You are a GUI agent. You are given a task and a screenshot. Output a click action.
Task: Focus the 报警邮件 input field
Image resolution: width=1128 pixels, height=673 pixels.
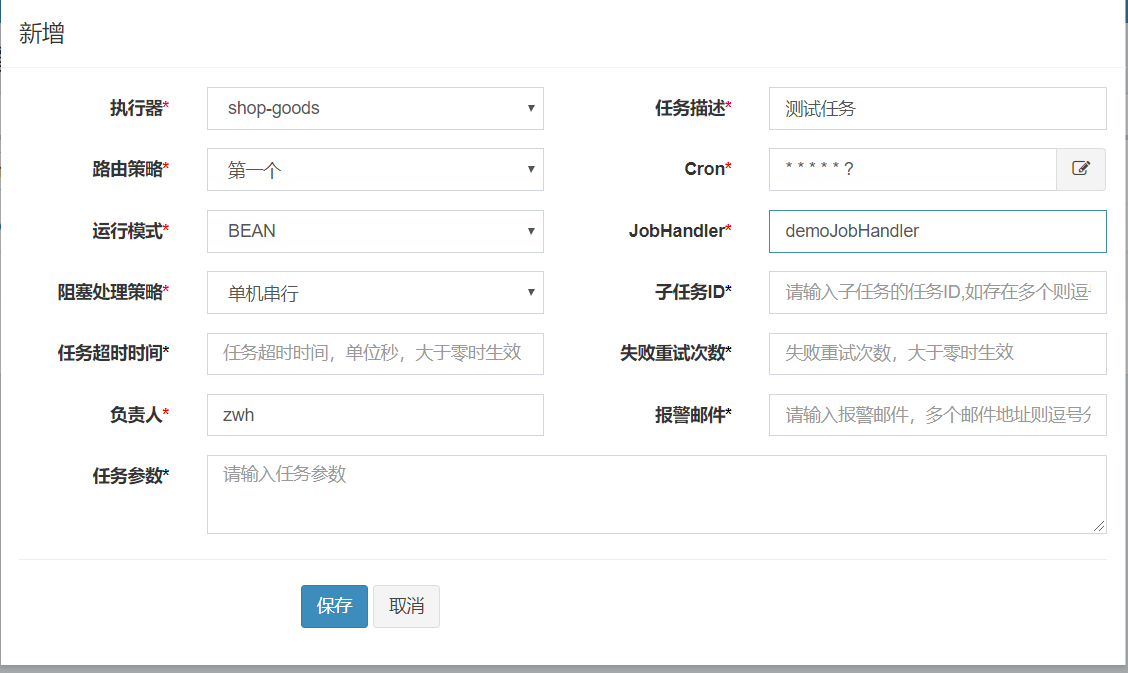coord(937,415)
